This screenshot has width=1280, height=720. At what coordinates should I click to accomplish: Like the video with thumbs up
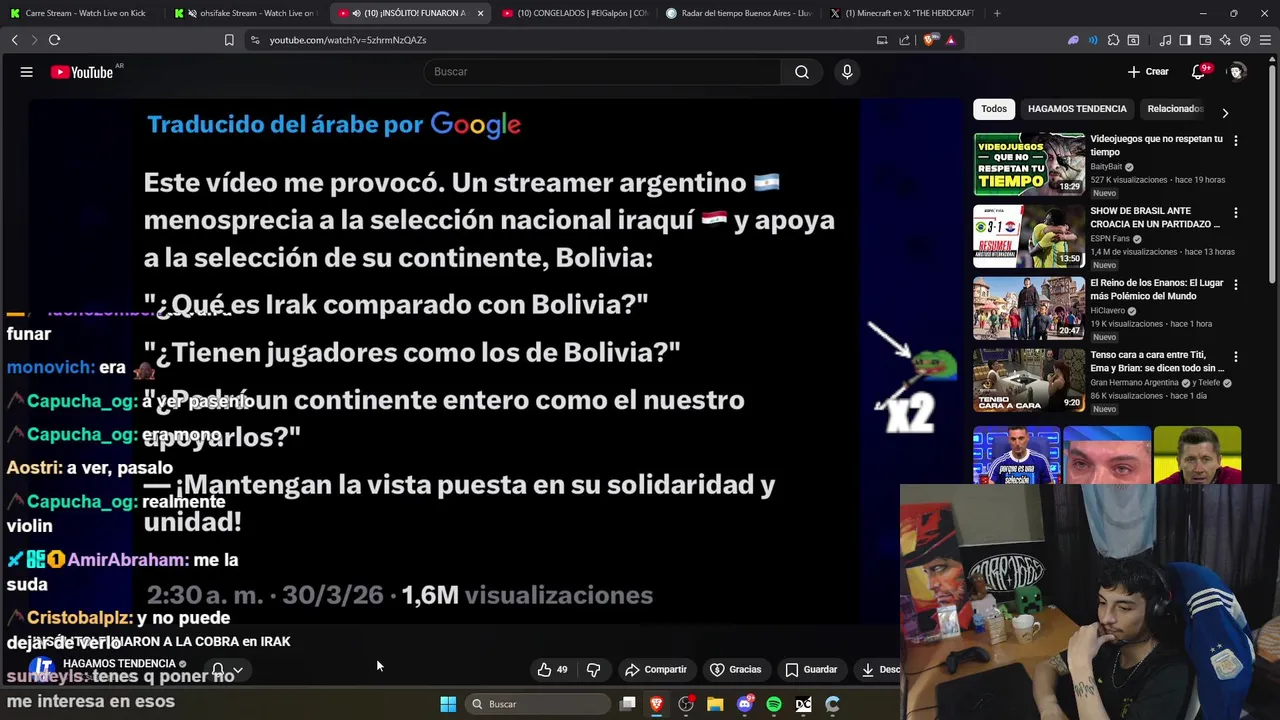pyautogui.click(x=552, y=670)
